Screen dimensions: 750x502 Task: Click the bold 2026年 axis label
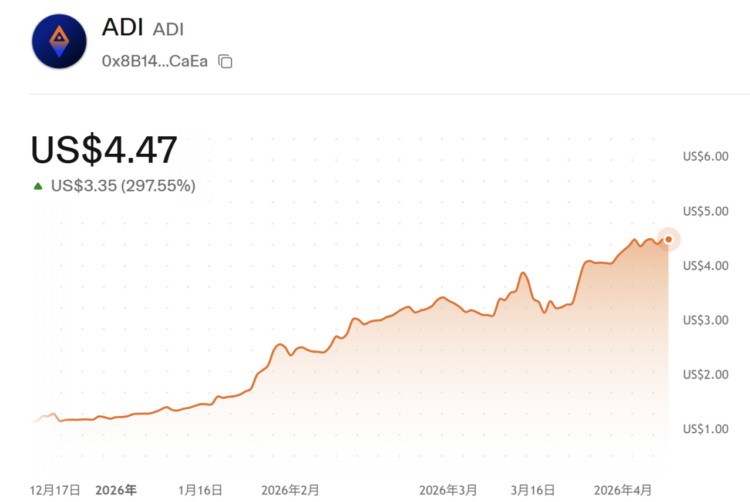coord(116,490)
